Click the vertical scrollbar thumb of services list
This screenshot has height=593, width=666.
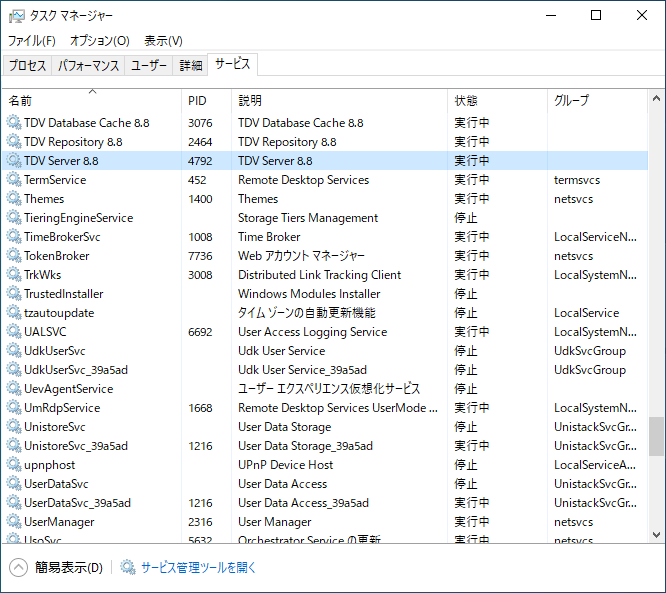(656, 436)
